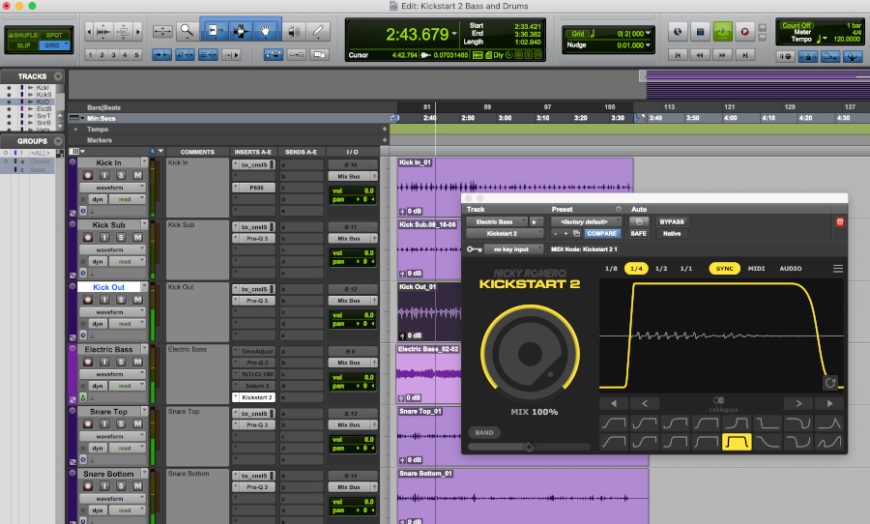Image resolution: width=870 pixels, height=524 pixels.
Task: Solo the Kick In track
Action: coord(121,175)
